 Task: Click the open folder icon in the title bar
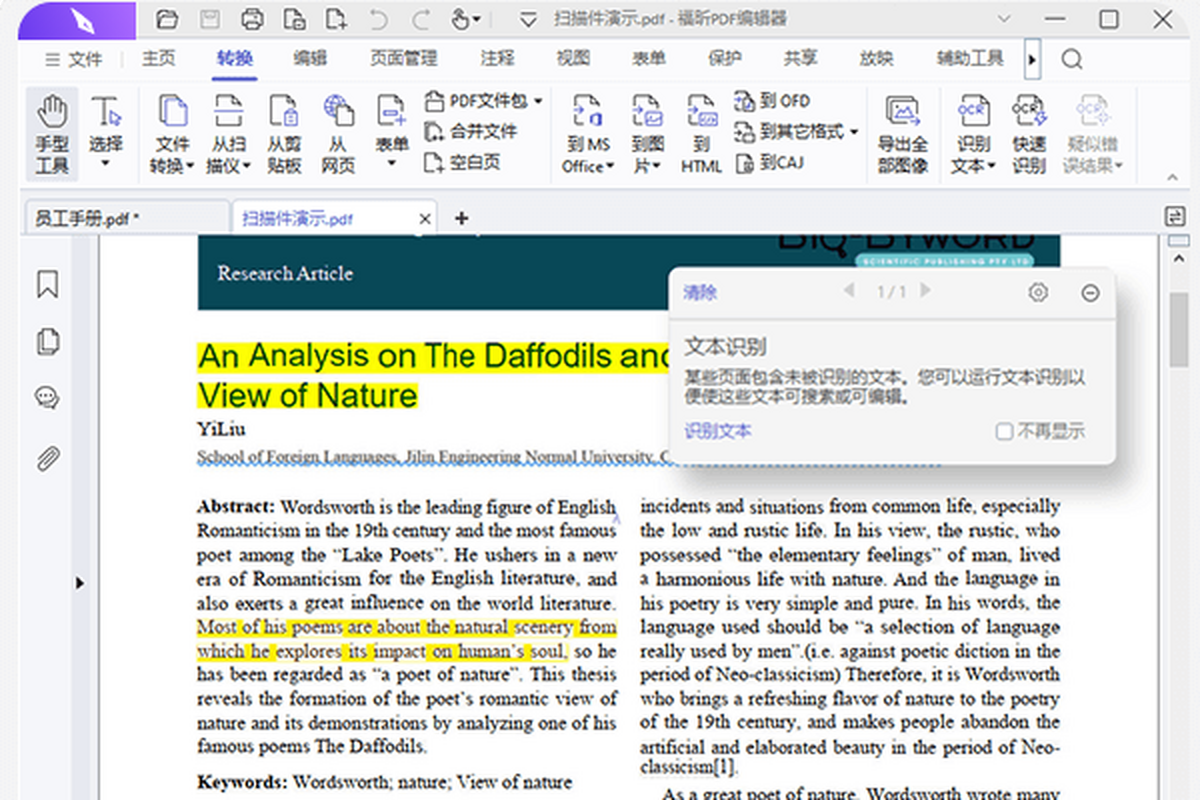click(167, 19)
